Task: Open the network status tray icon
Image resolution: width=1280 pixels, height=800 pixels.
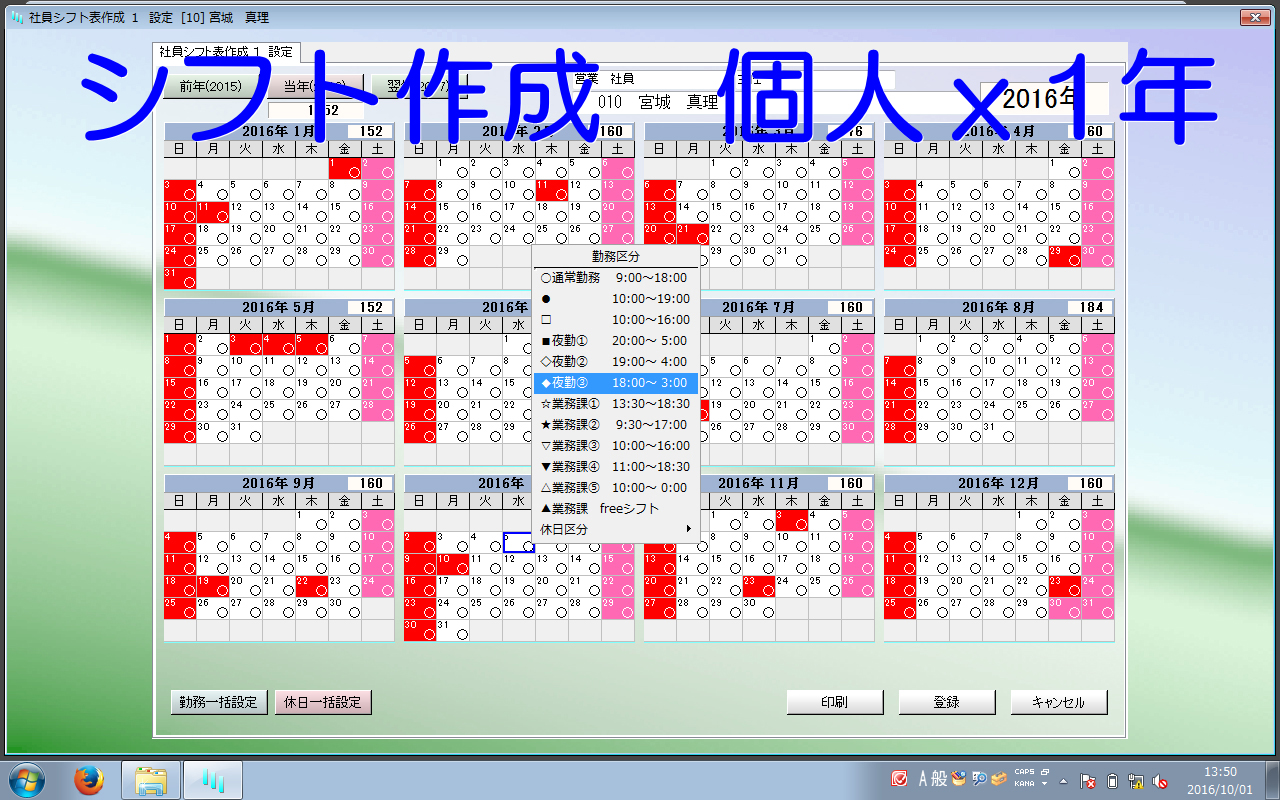Action: point(1136,780)
